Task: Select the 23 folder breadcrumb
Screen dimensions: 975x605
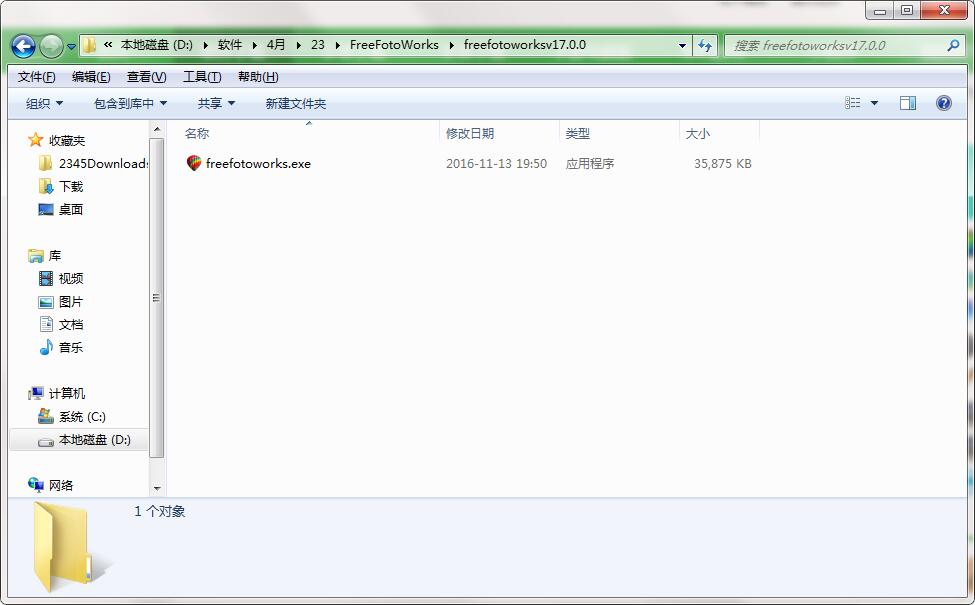Action: point(318,45)
